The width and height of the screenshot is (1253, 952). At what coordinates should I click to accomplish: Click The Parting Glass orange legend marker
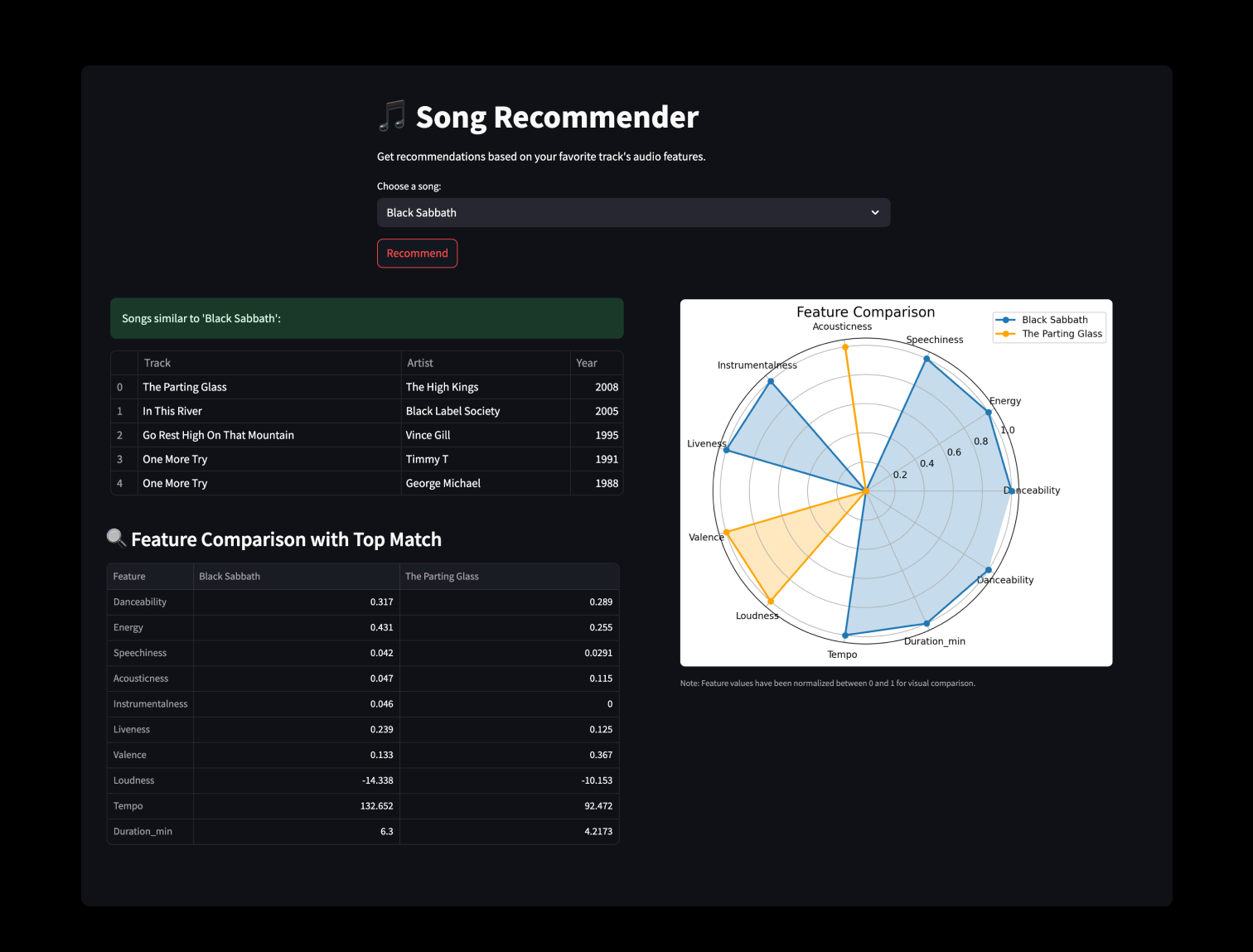point(1005,334)
